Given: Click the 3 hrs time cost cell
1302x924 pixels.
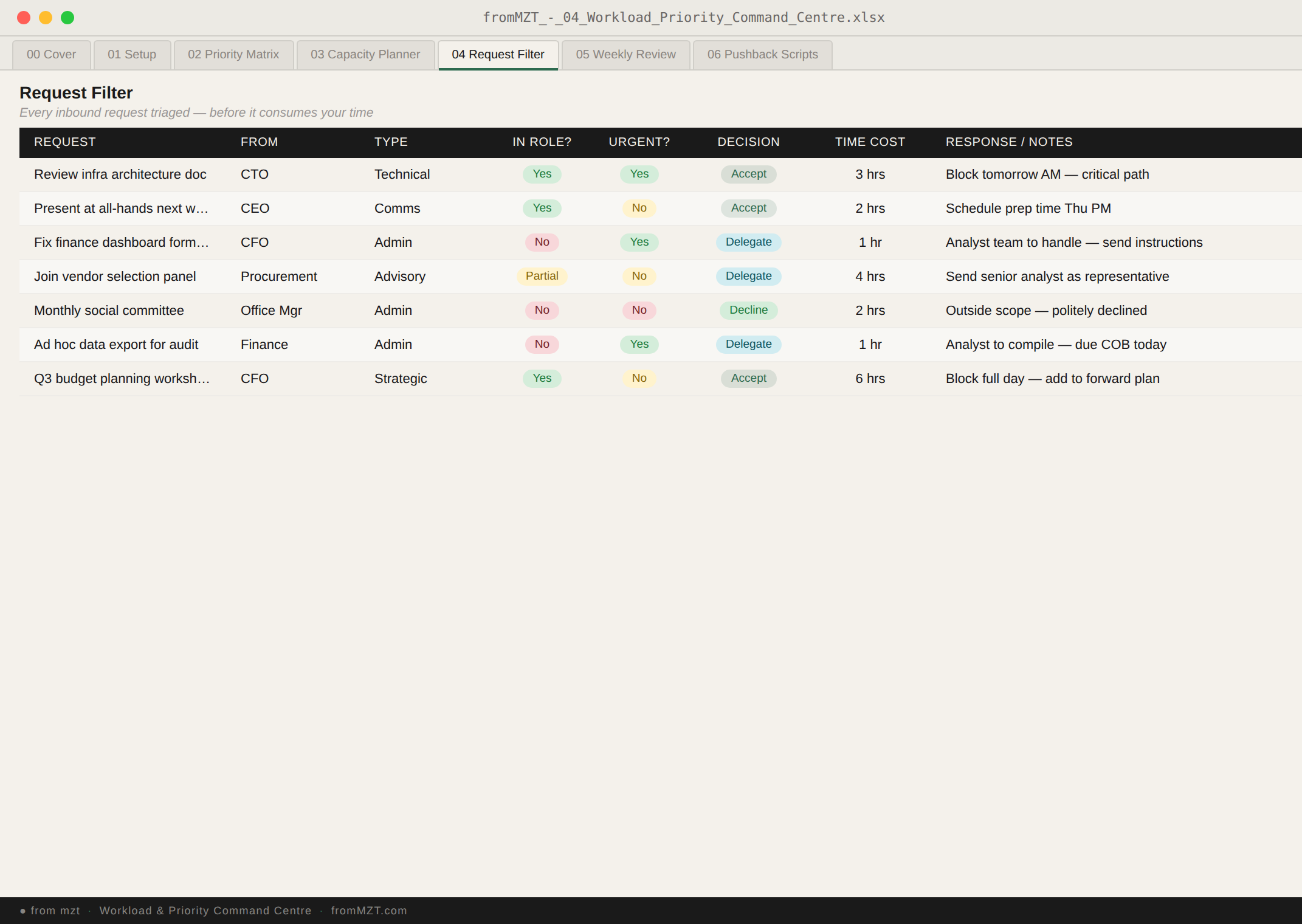Looking at the screenshot, I should [870, 174].
